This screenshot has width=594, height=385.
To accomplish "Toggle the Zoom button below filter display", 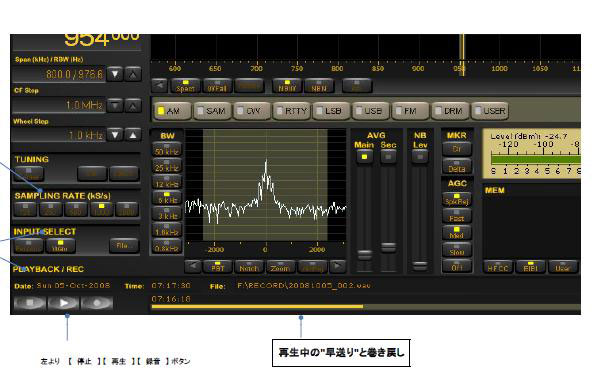I will click(280, 266).
